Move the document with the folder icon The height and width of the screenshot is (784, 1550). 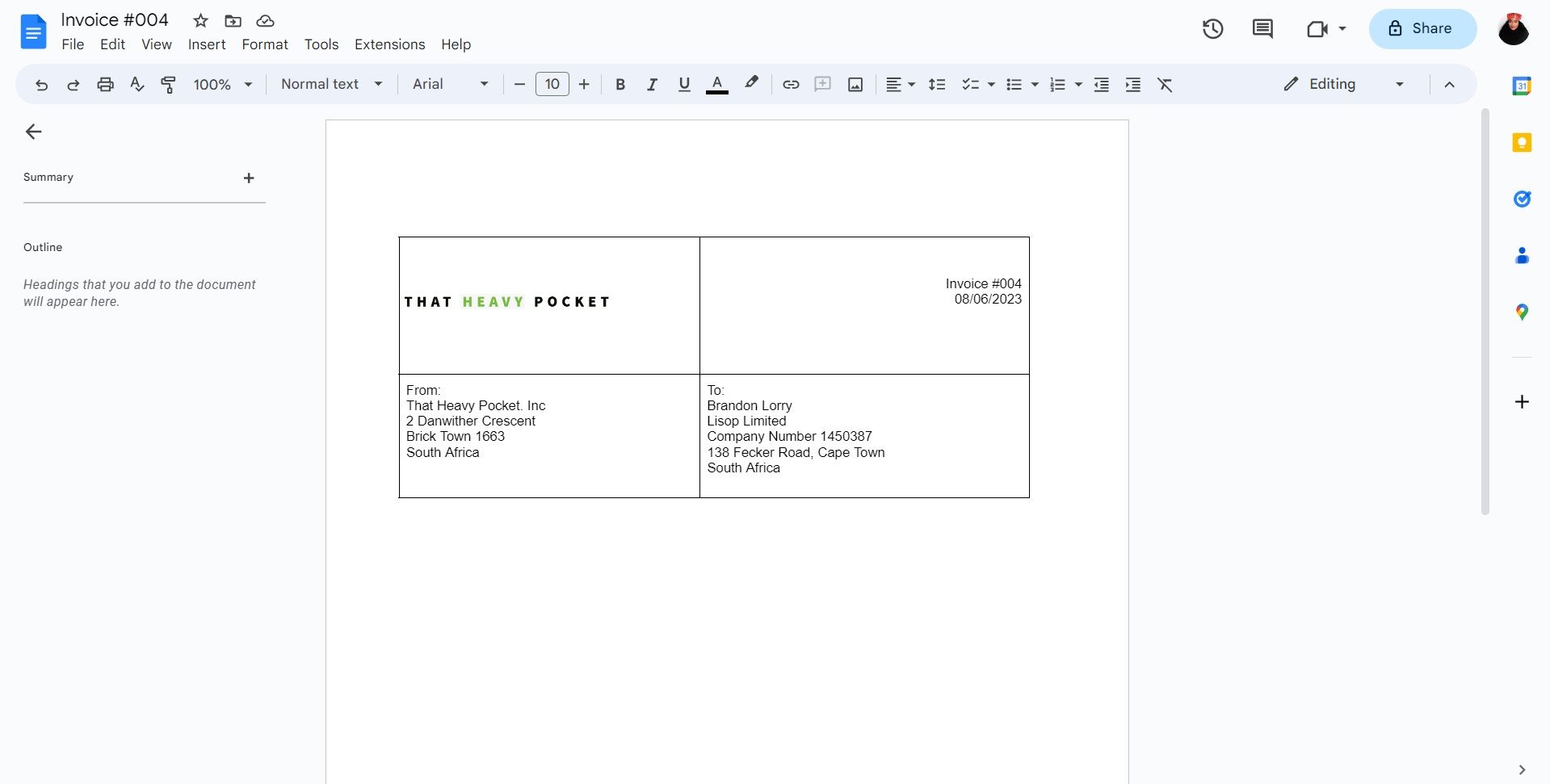[x=233, y=21]
